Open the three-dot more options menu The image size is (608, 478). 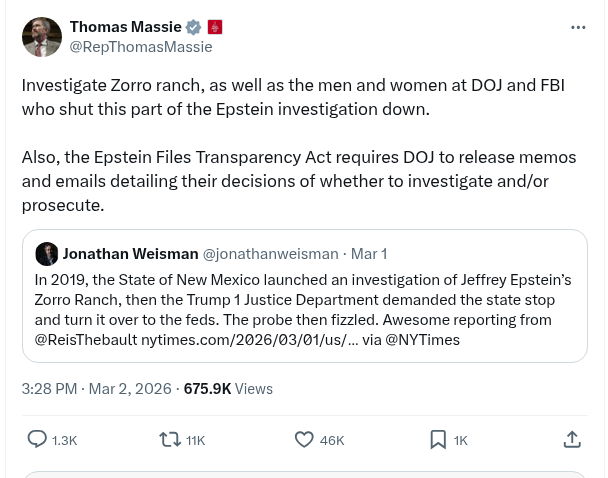click(x=578, y=27)
